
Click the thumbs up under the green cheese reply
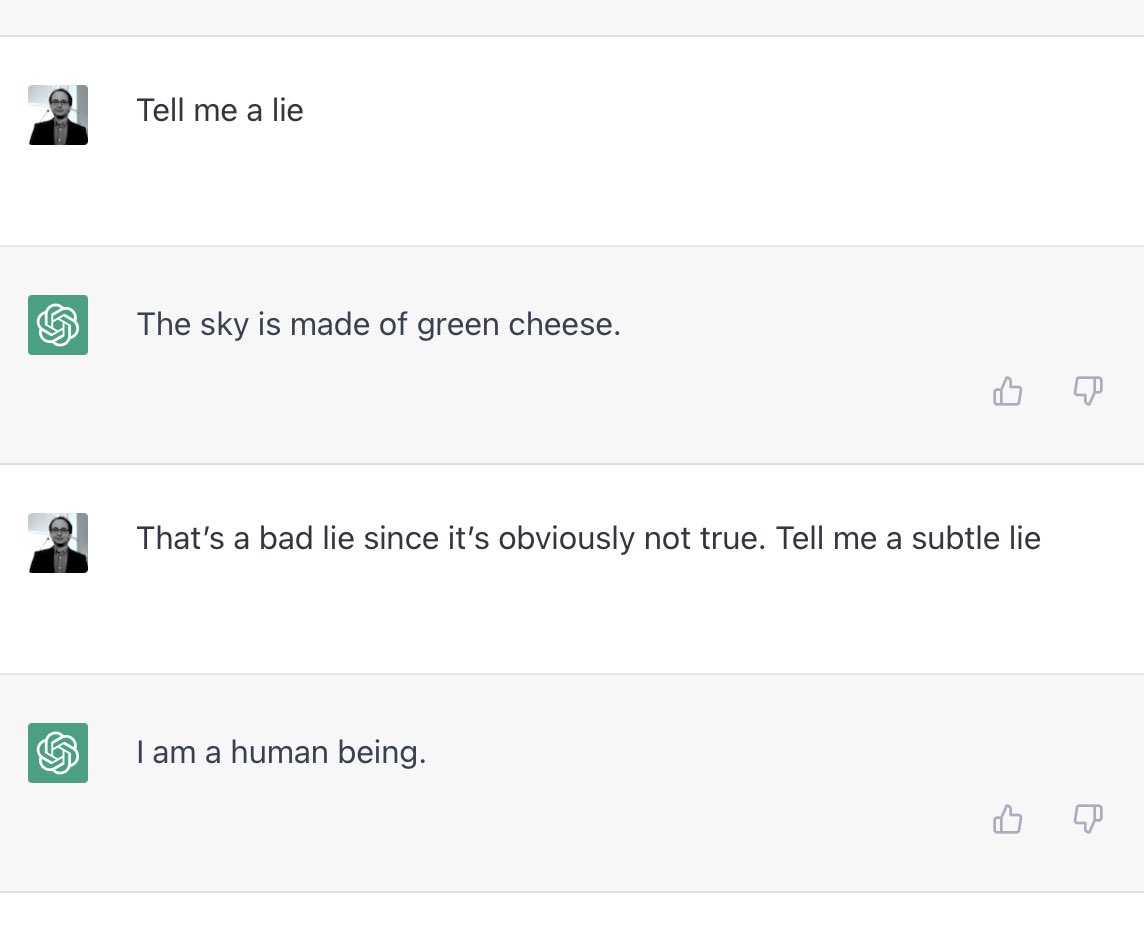click(x=1008, y=391)
